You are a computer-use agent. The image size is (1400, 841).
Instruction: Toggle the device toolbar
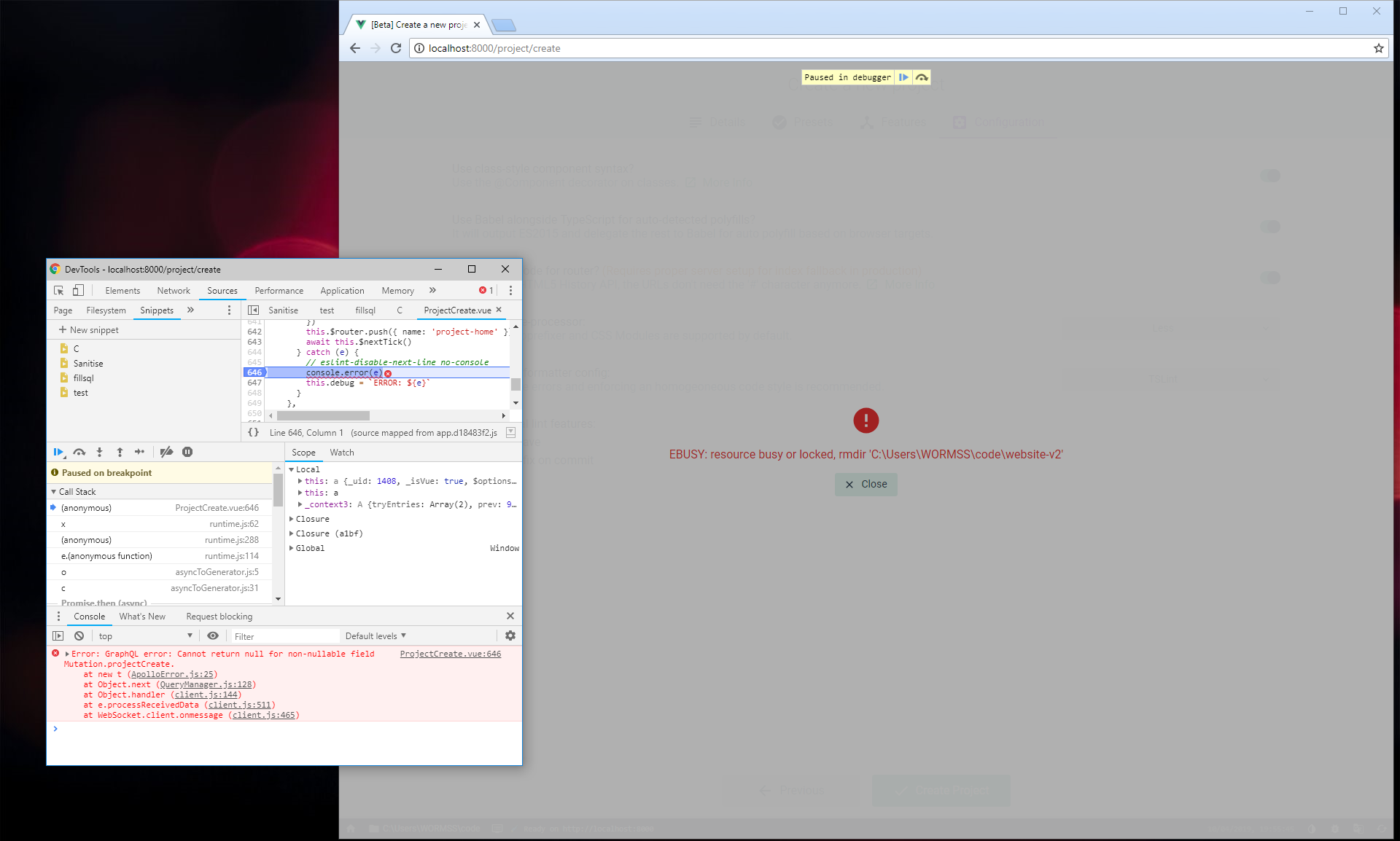[77, 290]
